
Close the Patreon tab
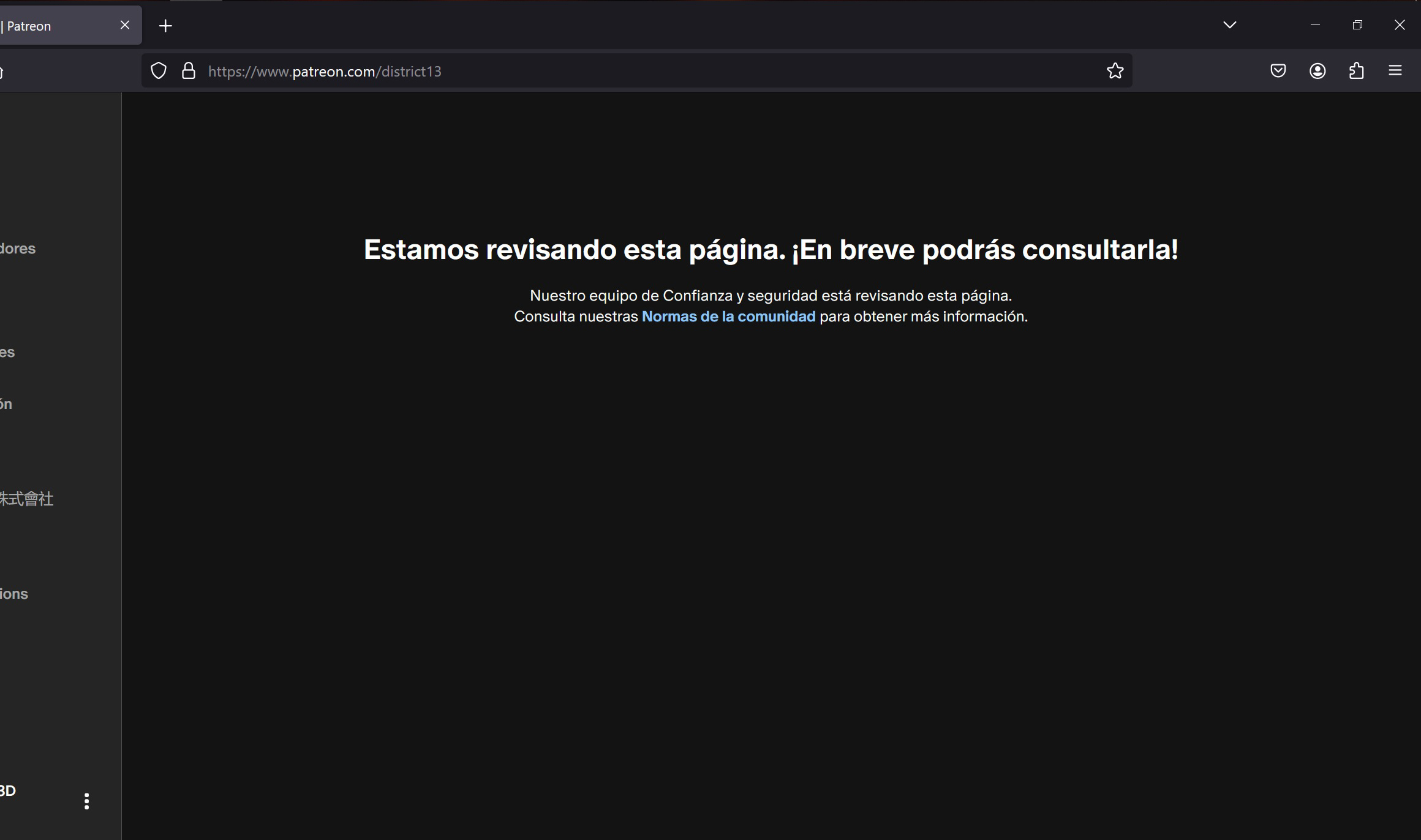click(125, 25)
